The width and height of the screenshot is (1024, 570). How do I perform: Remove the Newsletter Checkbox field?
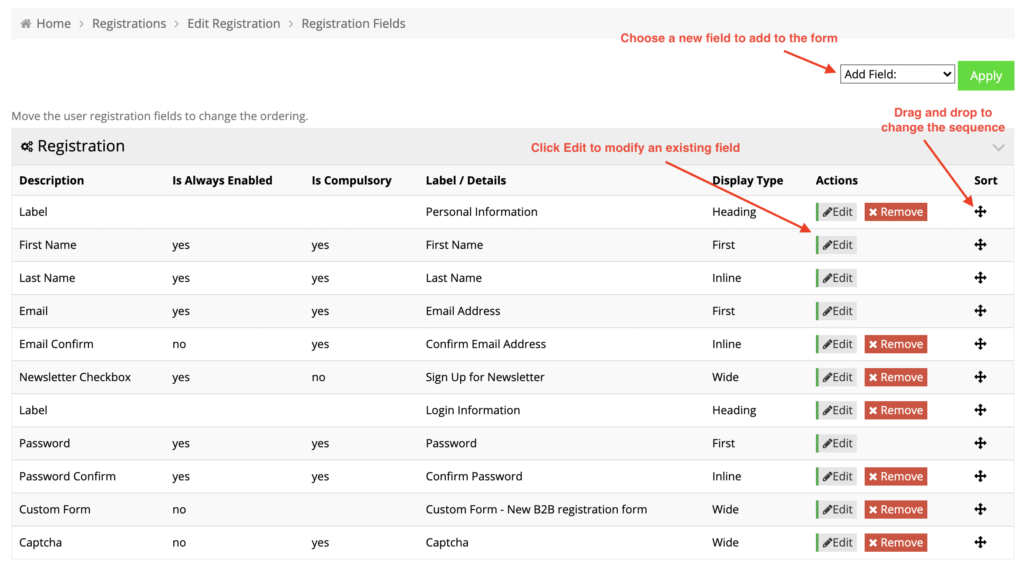click(895, 377)
